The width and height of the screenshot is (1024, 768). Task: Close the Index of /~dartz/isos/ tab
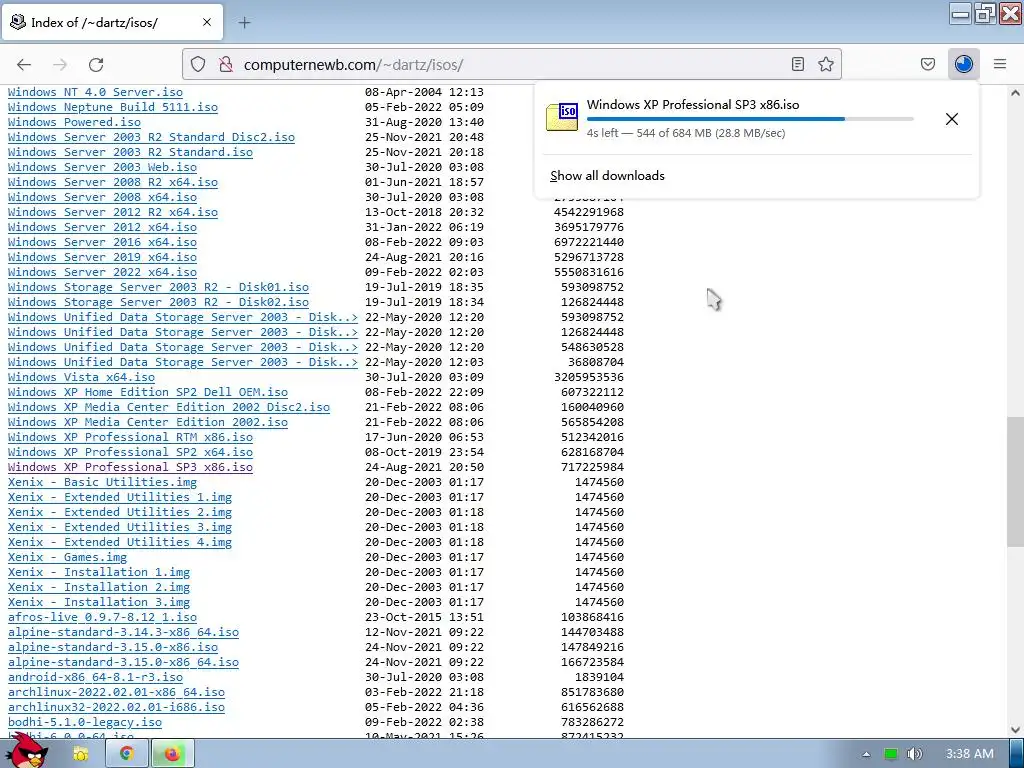206,22
